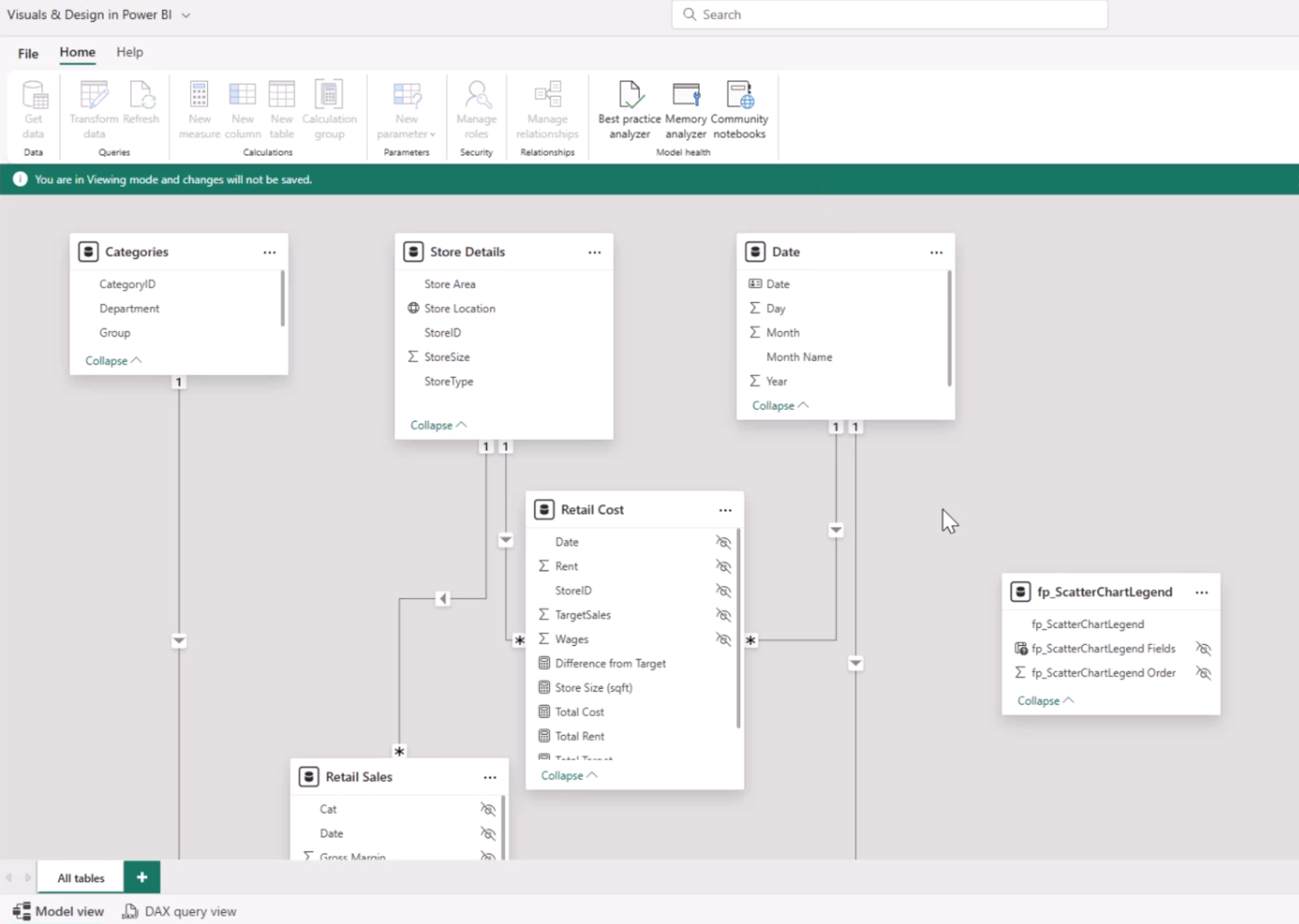Viewport: 1299px width, 924px height.
Task: Open workspace title dropdown chevron
Action: (x=186, y=15)
